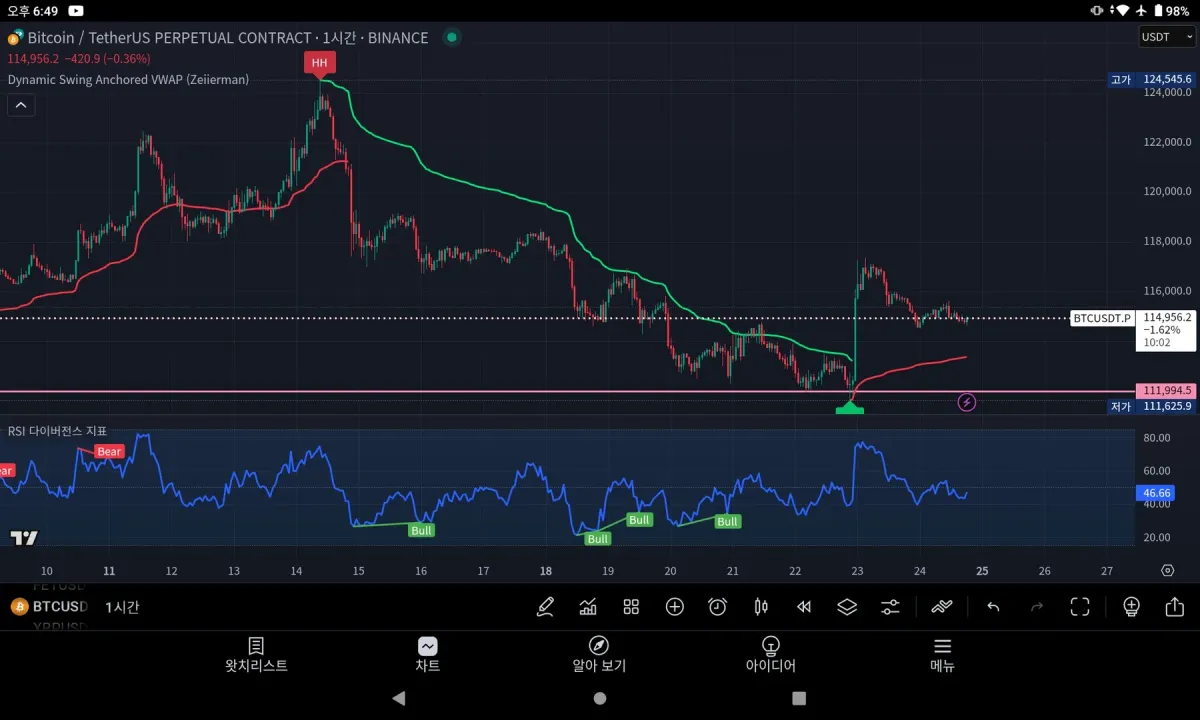Open the layout grid templates icon
The image size is (1200, 720).
631,606
